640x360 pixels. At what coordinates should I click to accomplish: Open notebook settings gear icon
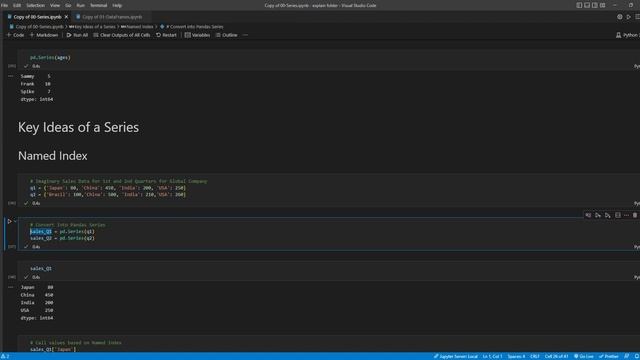click(x=620, y=17)
